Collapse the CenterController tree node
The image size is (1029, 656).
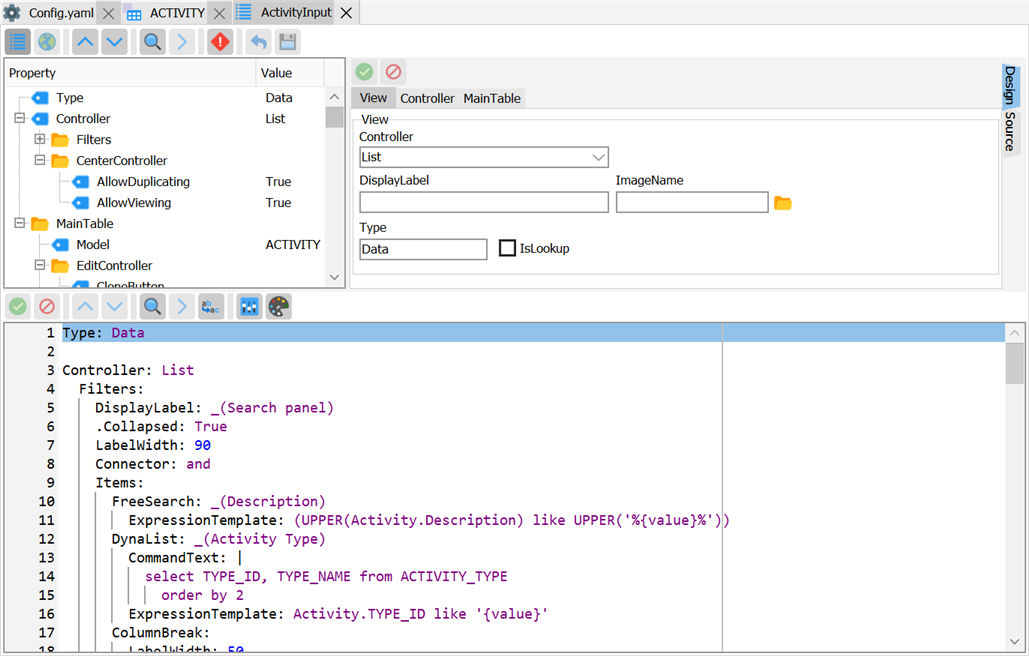[x=40, y=160]
